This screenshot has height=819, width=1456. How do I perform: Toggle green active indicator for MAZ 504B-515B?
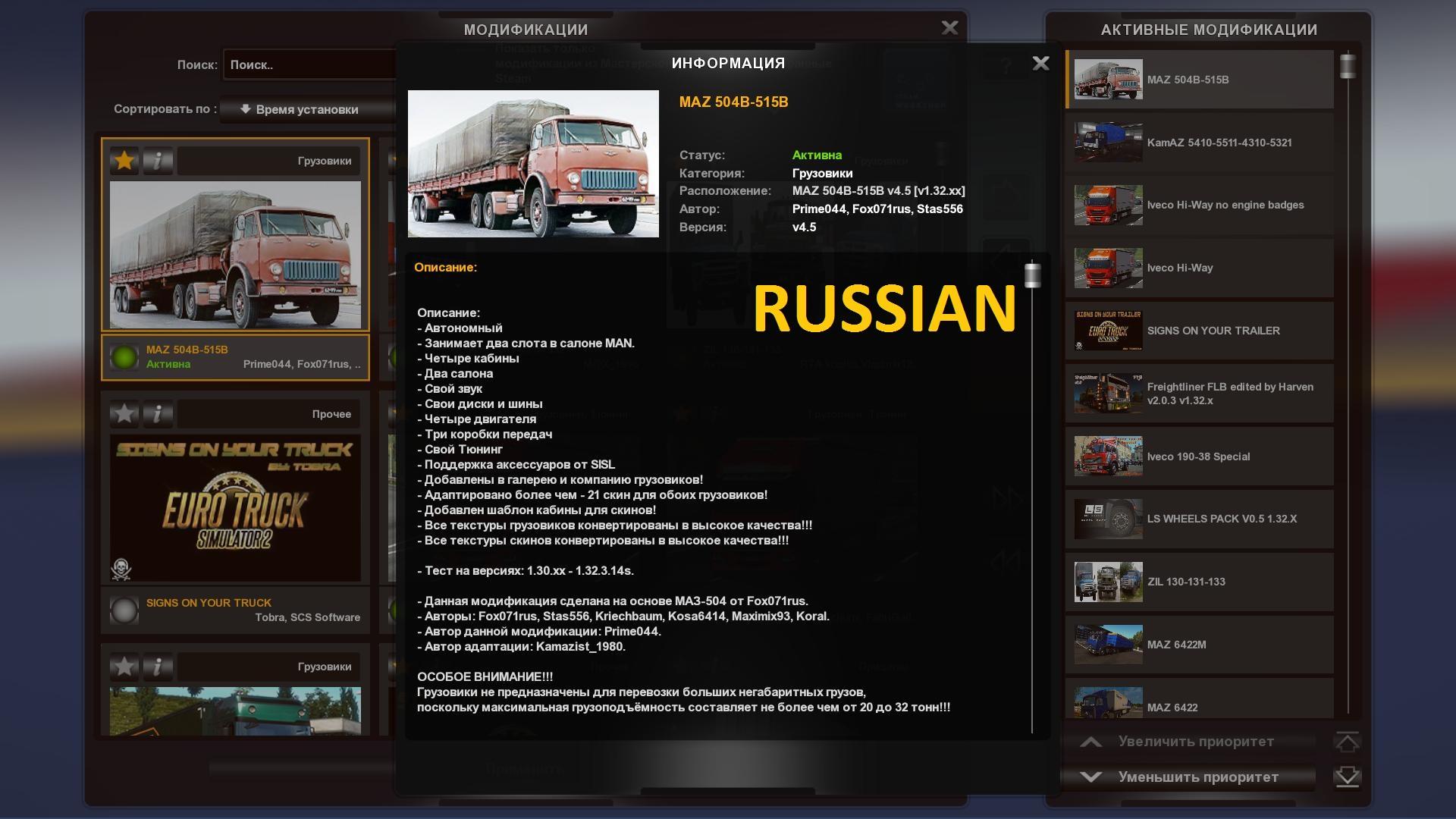(124, 357)
